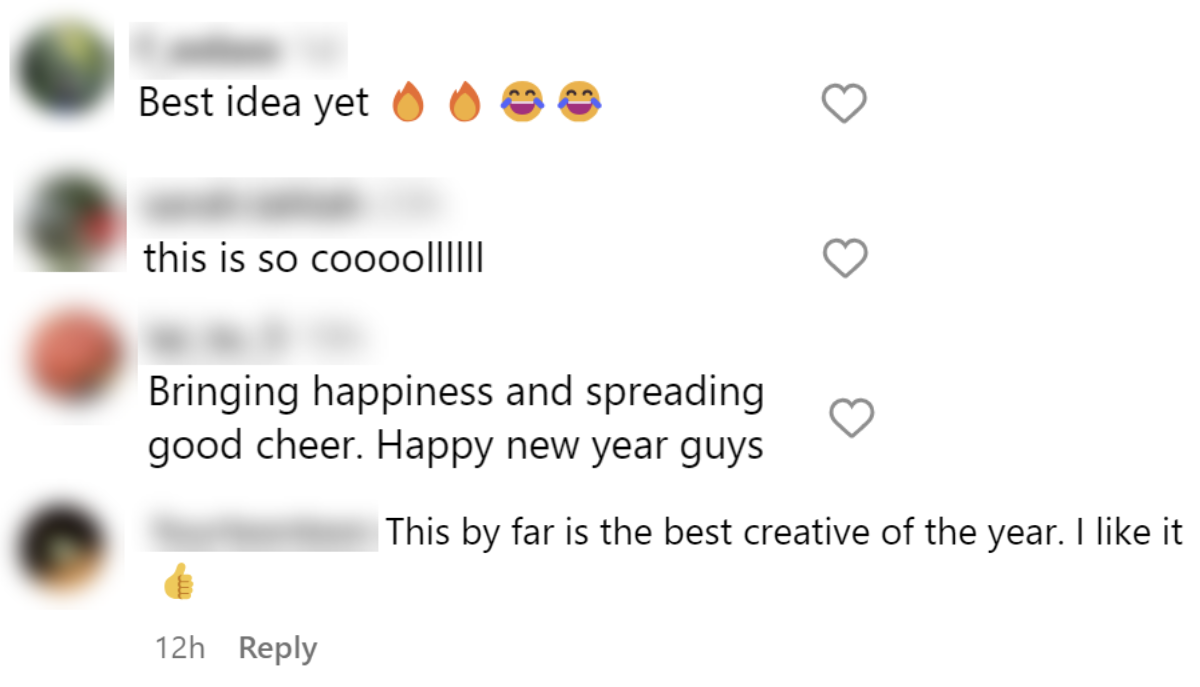
Task: Heart the "Bringing happiness" comment
Action: [x=853, y=417]
